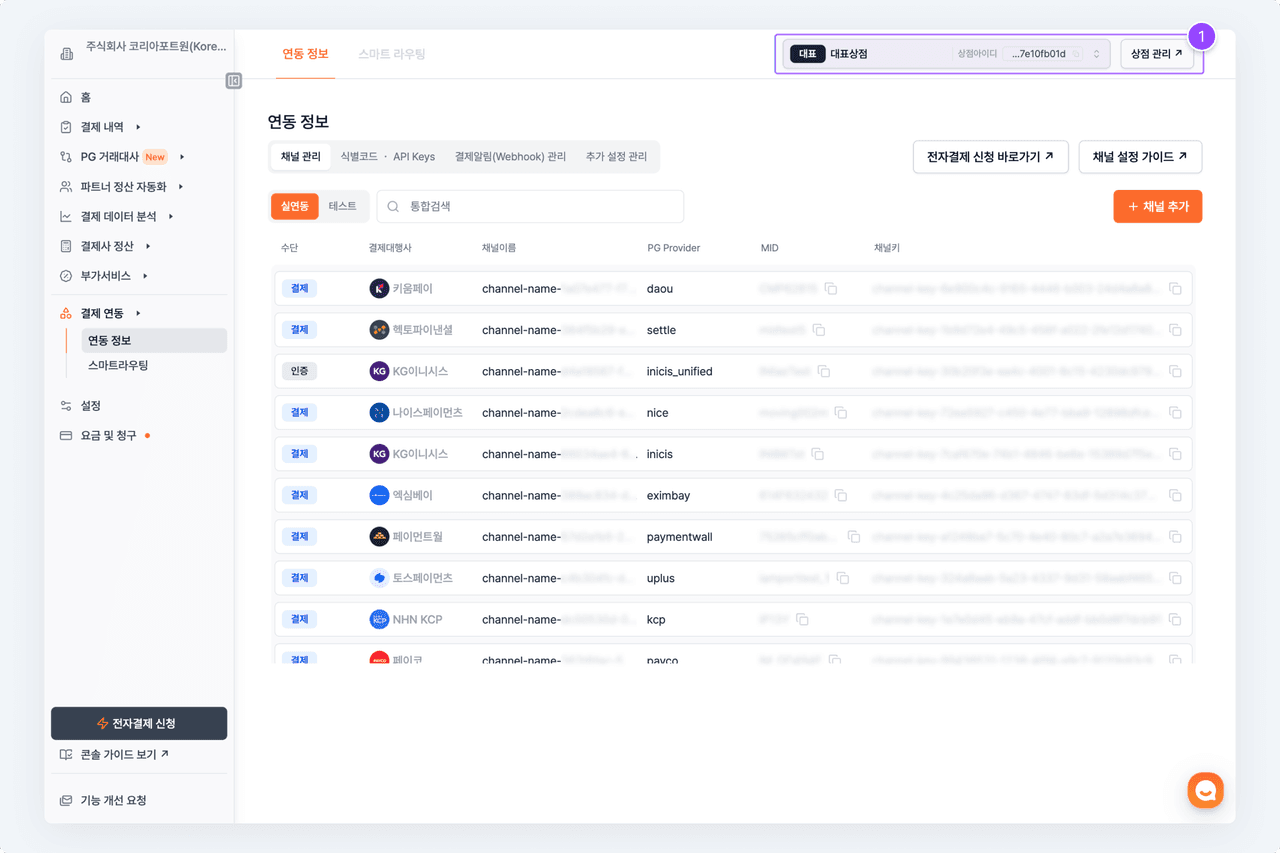The height and width of the screenshot is (853, 1280).
Task: Open the chat support bubble icon
Action: (1205, 790)
